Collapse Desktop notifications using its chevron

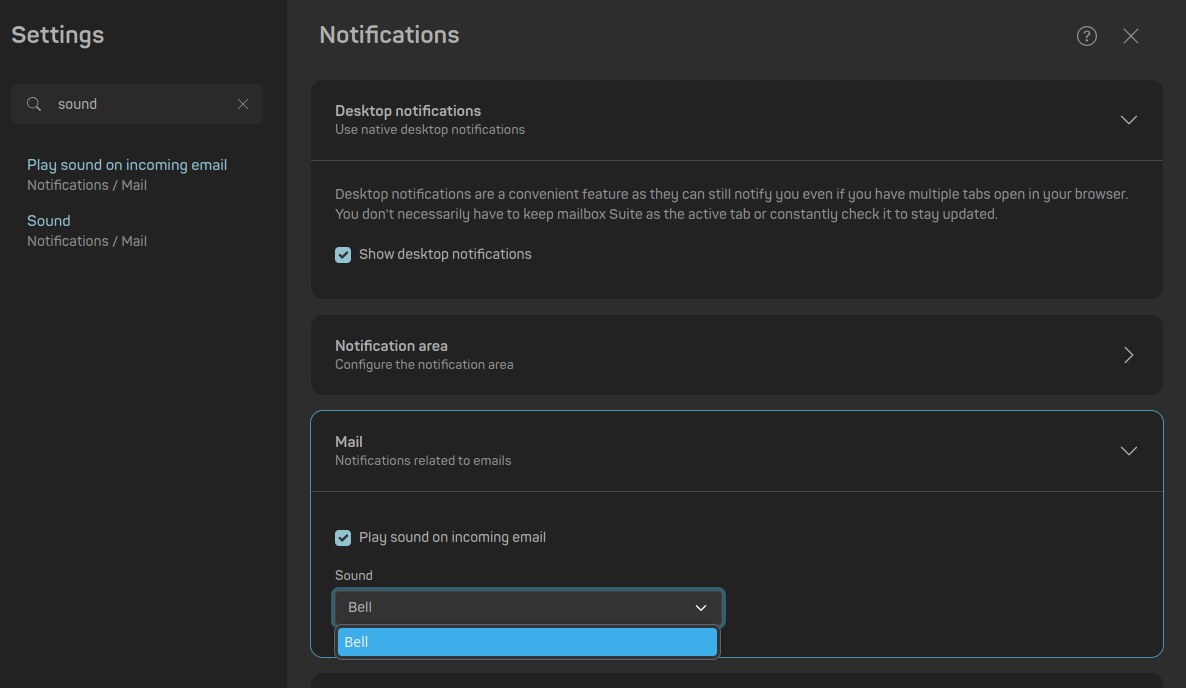click(x=1128, y=120)
